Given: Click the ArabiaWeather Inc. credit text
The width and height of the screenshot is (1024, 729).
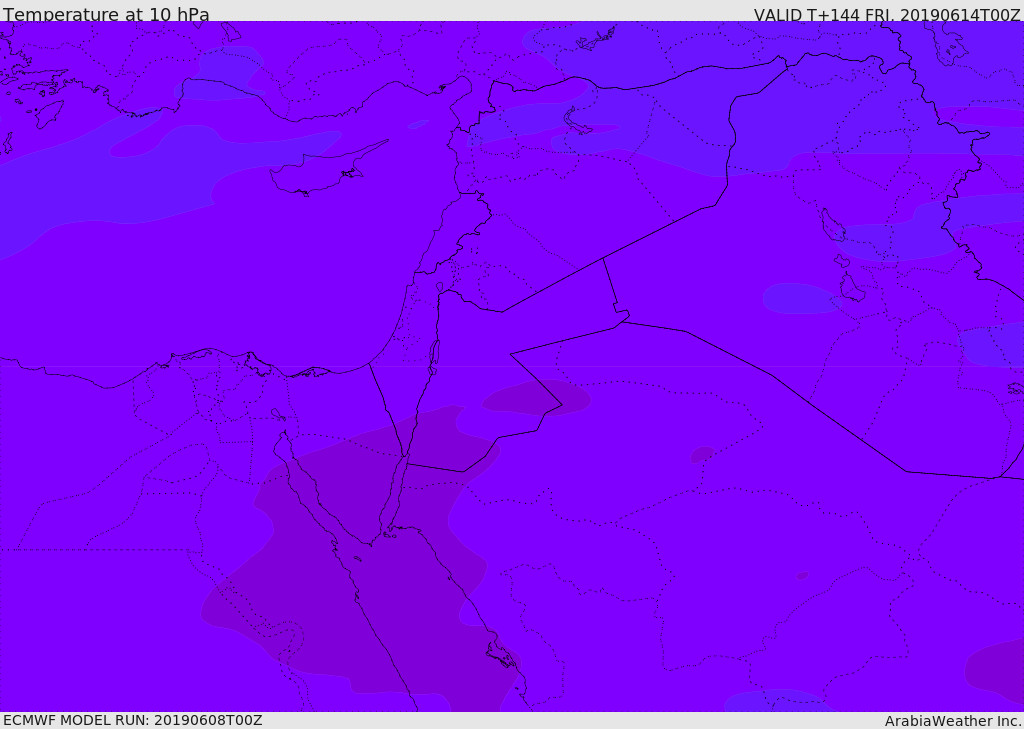Looking at the screenshot, I should click(x=953, y=721).
